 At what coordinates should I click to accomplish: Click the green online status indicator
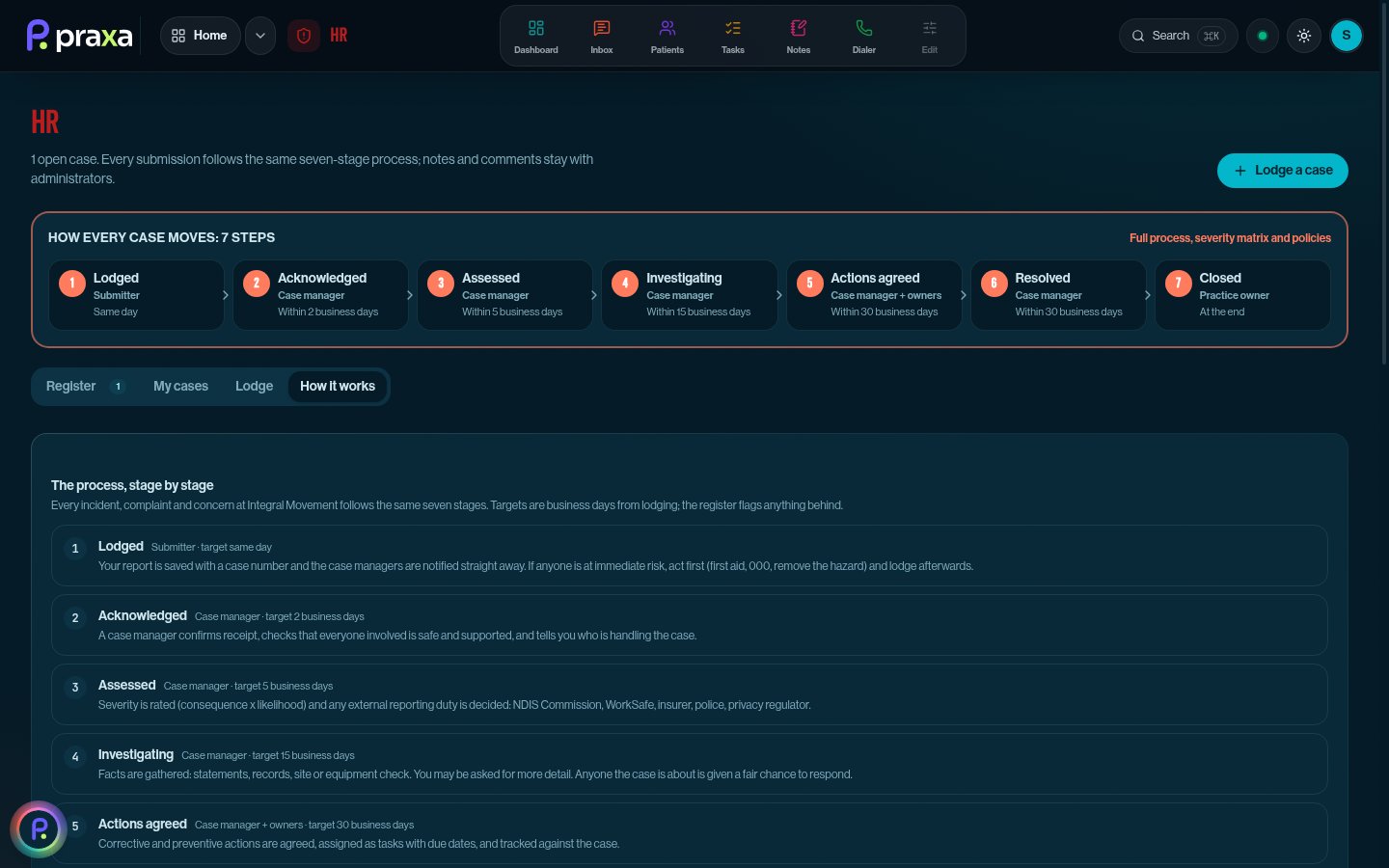[x=1263, y=36]
